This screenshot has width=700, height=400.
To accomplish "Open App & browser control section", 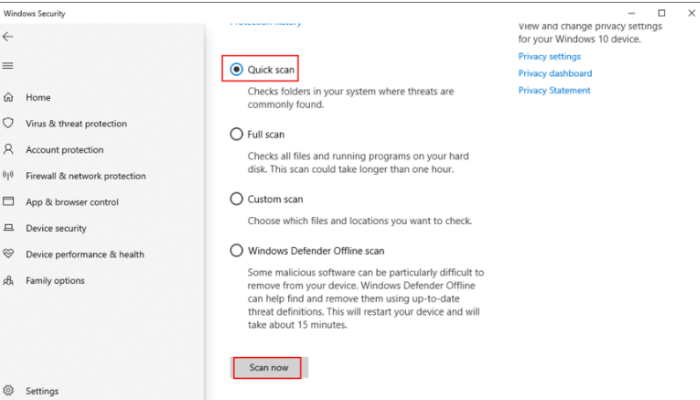I will click(72, 202).
